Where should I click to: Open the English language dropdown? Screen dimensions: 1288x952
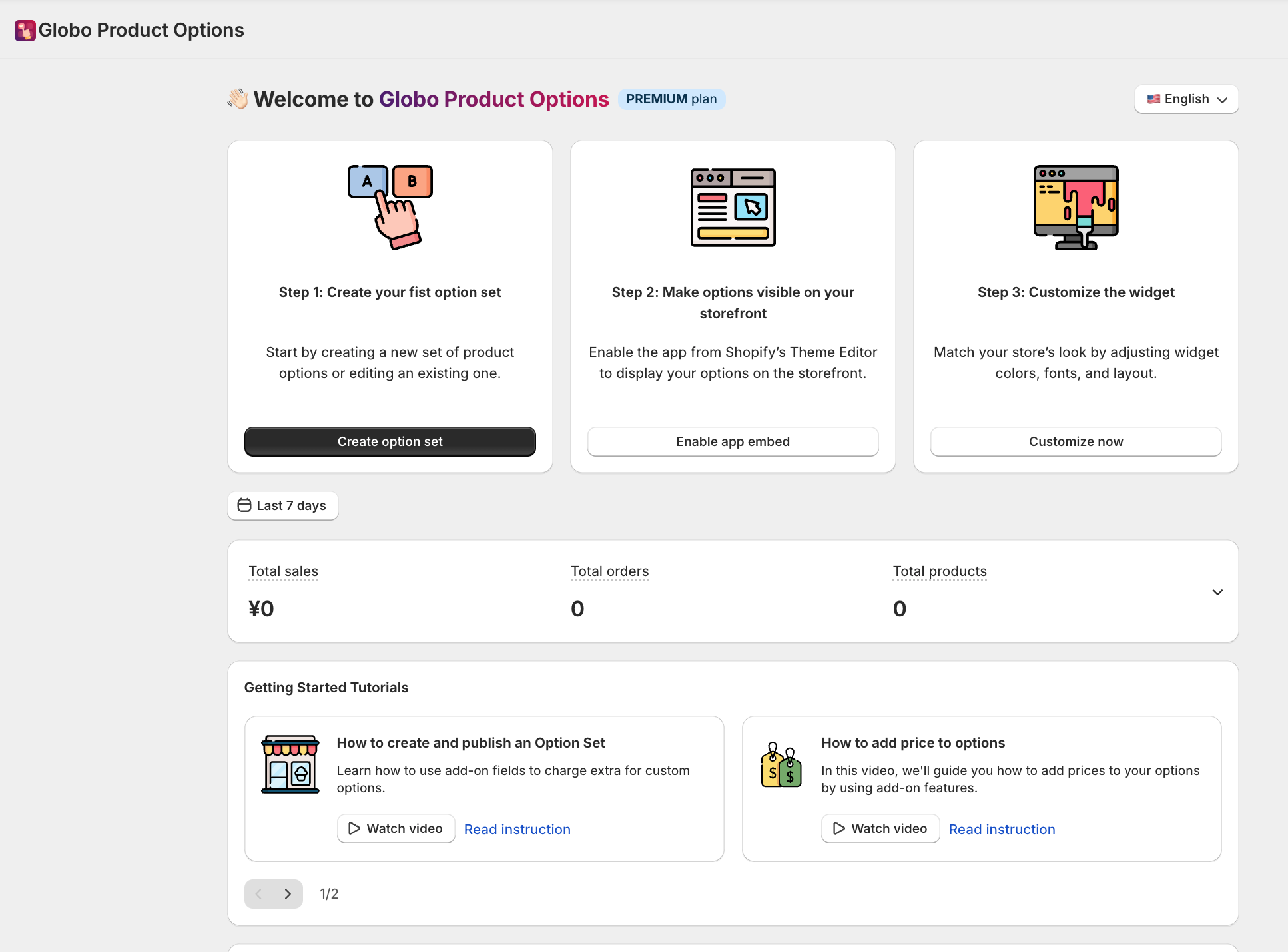1186,99
